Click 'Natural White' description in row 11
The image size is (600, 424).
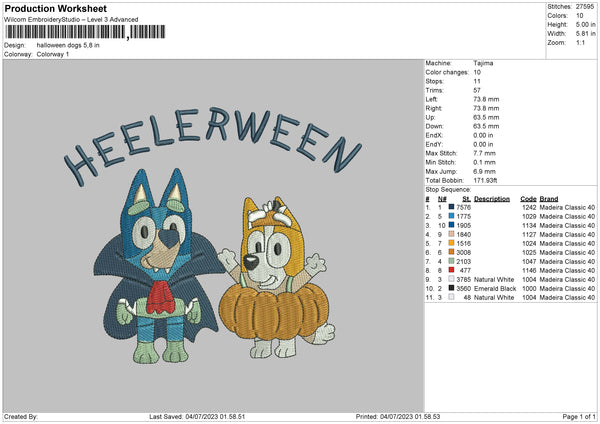pyautogui.click(x=494, y=297)
